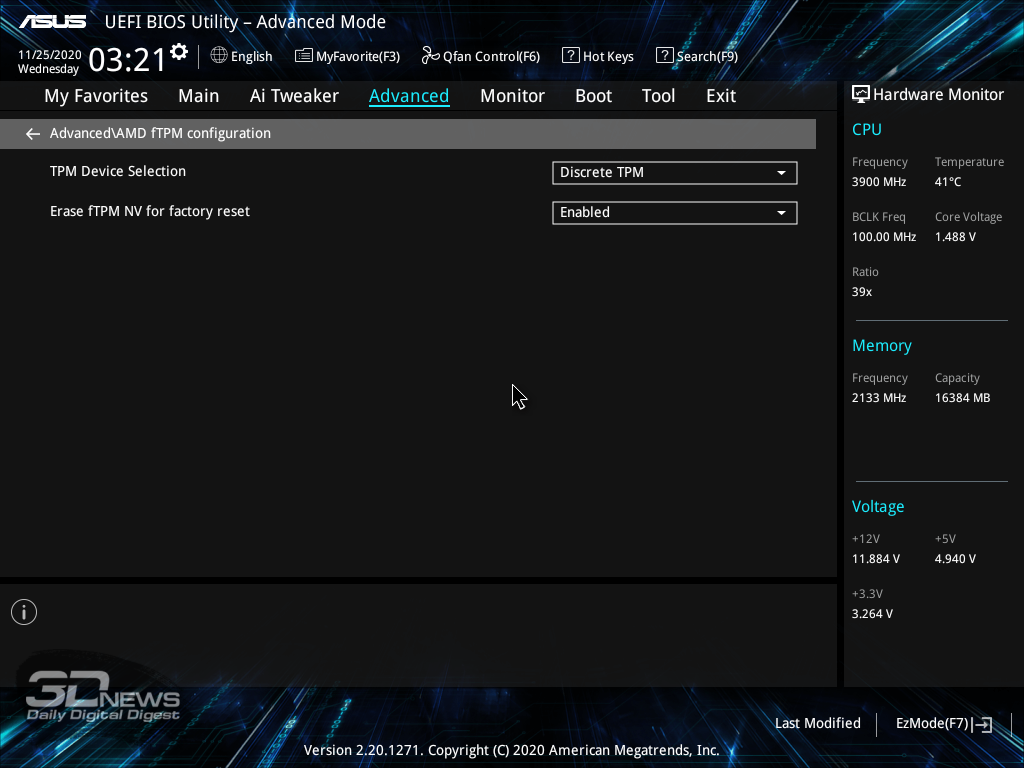Click the Core Voltage value 1.488 V

tap(955, 237)
